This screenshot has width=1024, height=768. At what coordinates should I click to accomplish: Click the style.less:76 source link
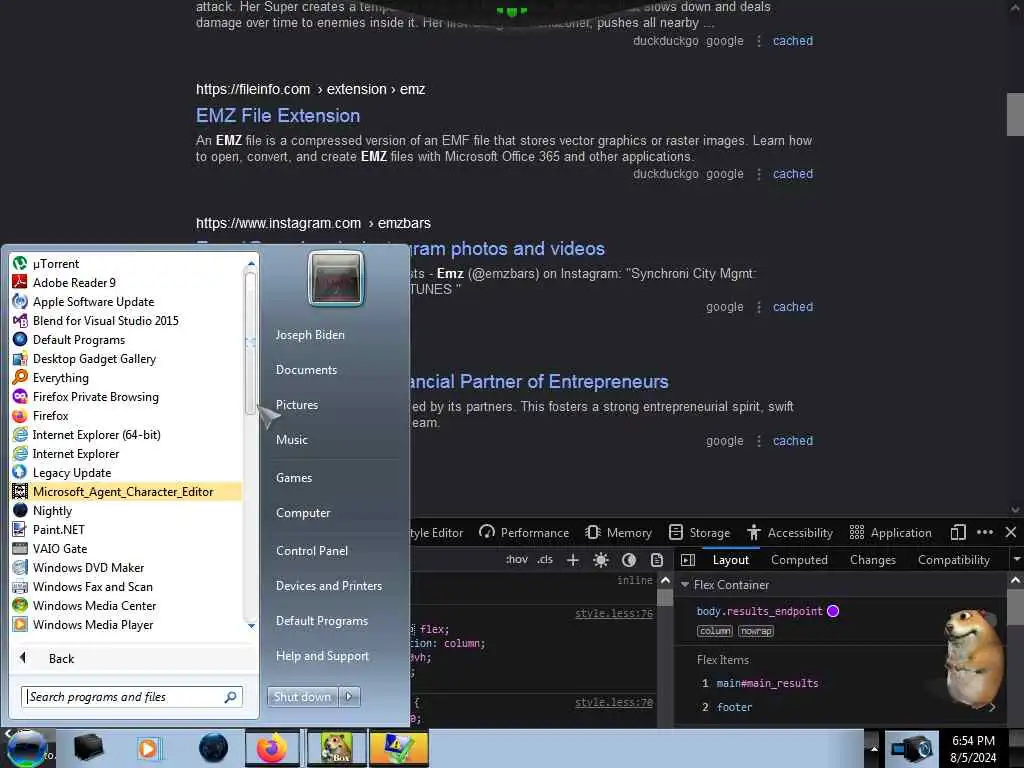tap(613, 613)
